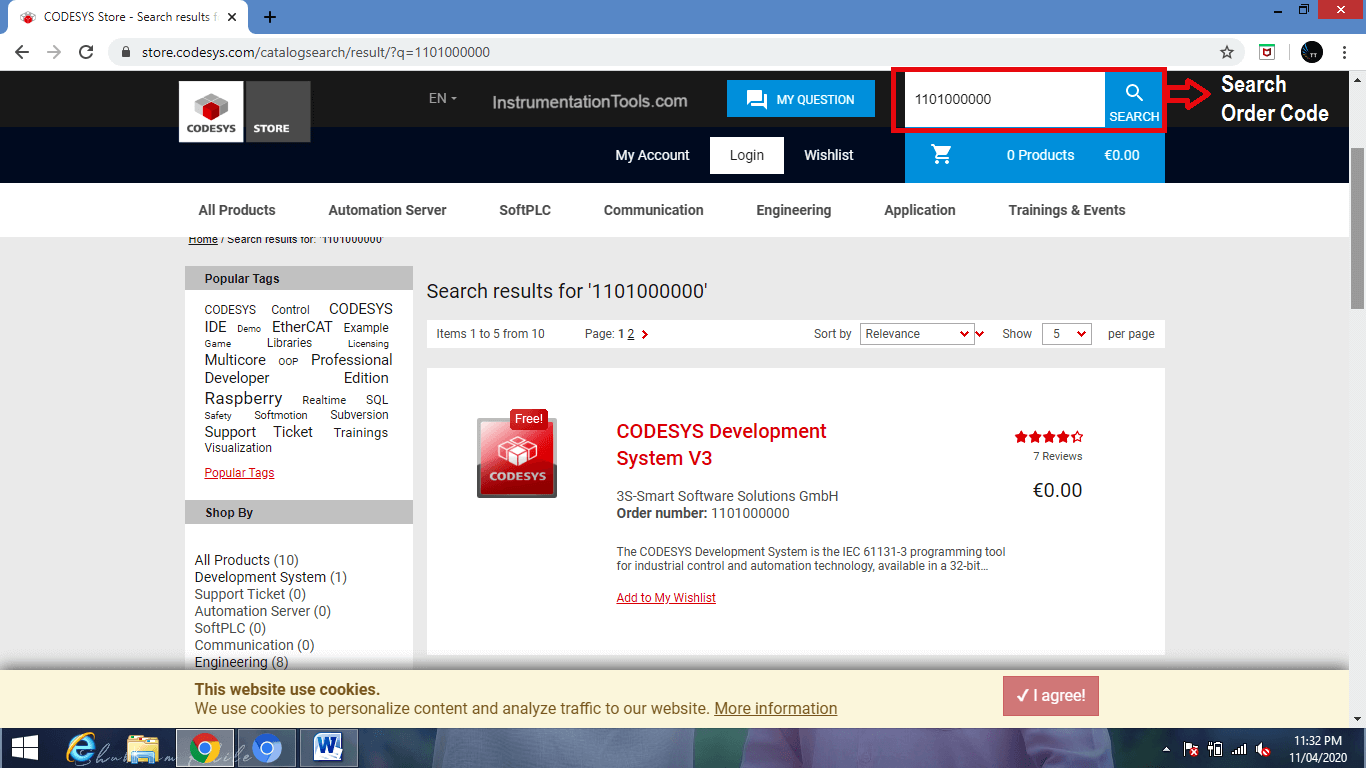This screenshot has height=768, width=1366.
Task: Bookmark this page with the star icon
Action: [x=1227, y=52]
